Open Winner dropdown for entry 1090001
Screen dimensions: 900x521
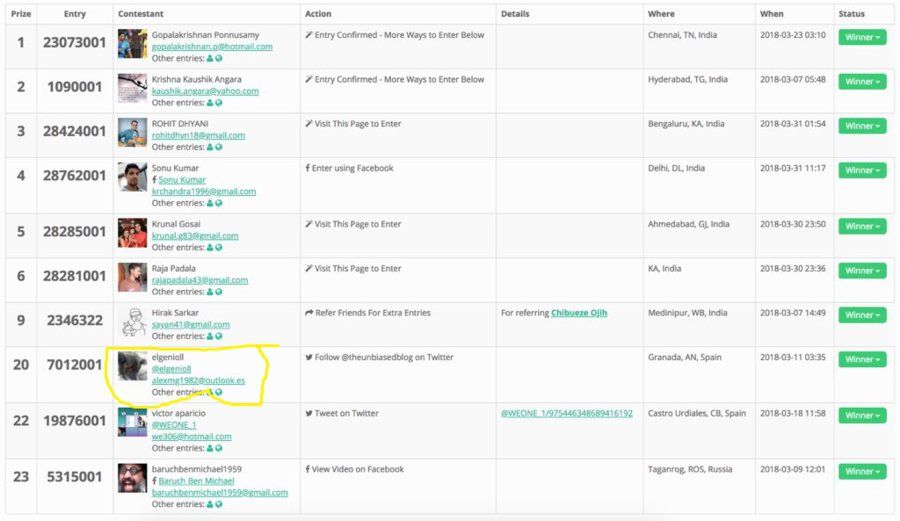(862, 81)
